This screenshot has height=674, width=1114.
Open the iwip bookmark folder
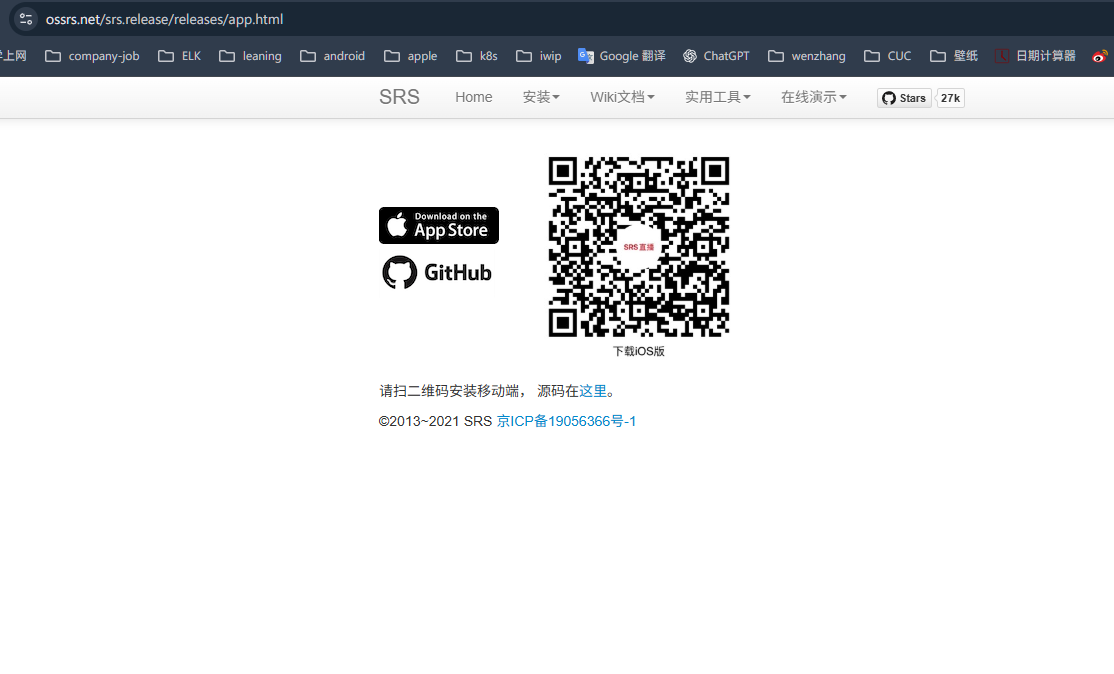click(538, 56)
